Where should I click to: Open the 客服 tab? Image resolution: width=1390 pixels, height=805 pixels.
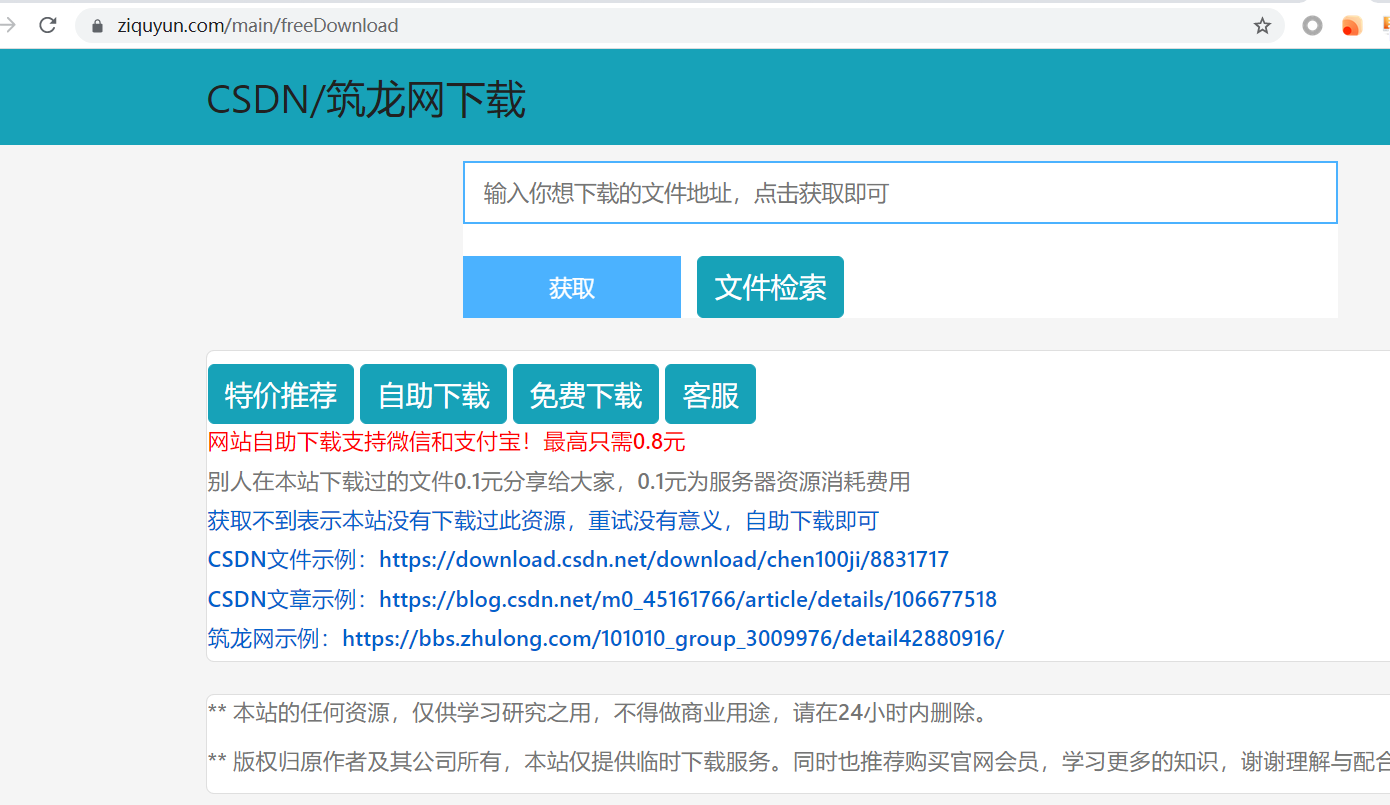tap(710, 394)
